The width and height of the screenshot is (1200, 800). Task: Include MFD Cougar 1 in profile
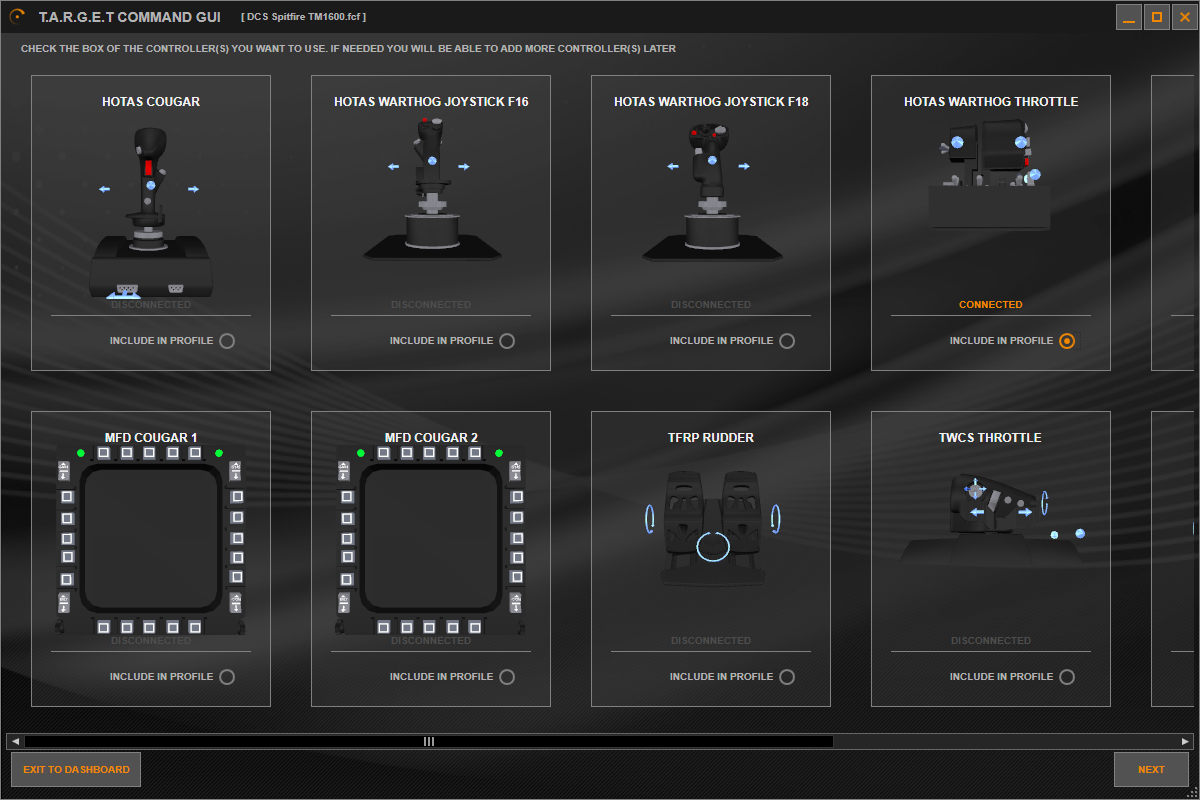[227, 677]
